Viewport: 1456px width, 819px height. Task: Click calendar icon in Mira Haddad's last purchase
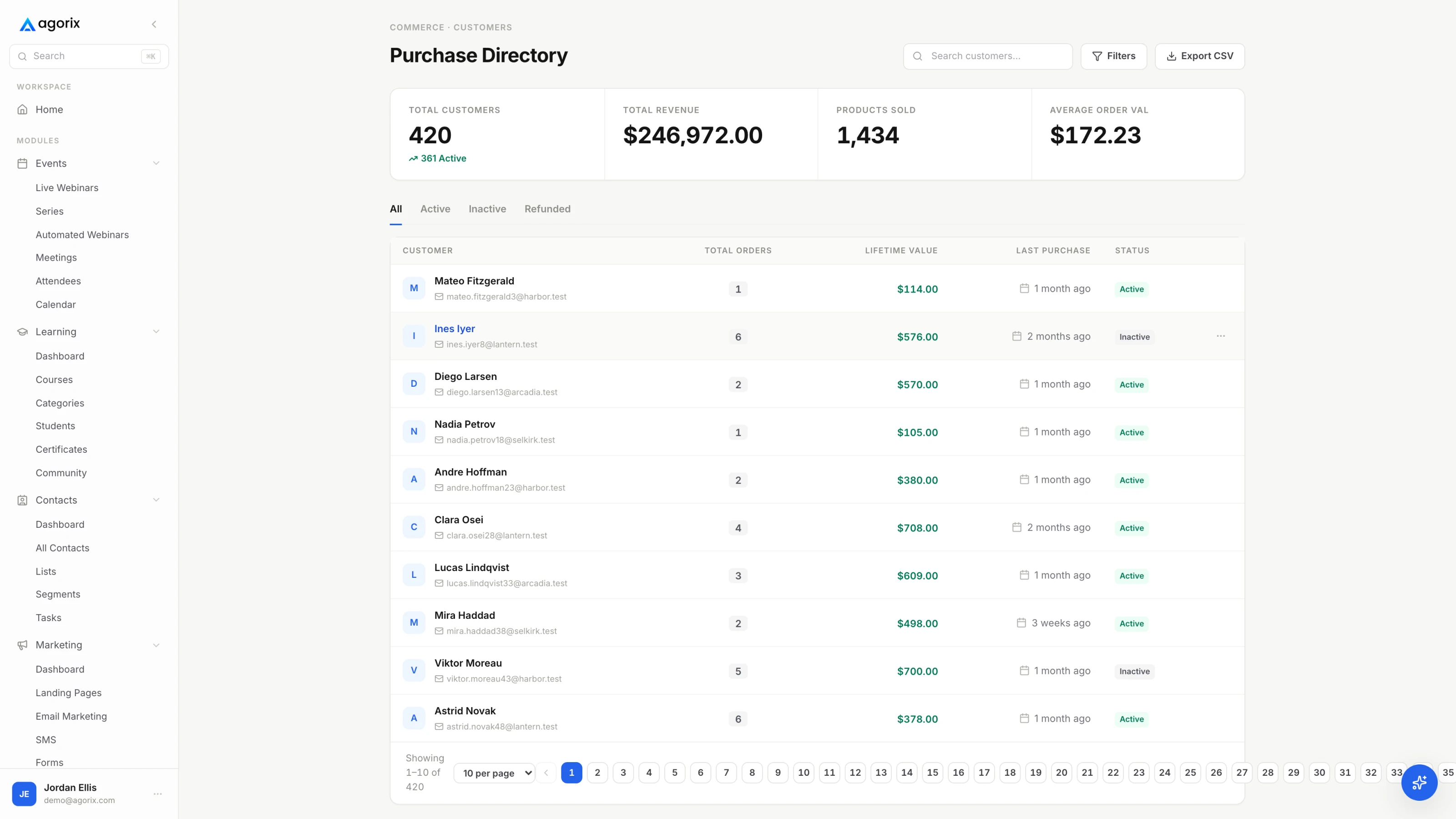(x=1021, y=622)
